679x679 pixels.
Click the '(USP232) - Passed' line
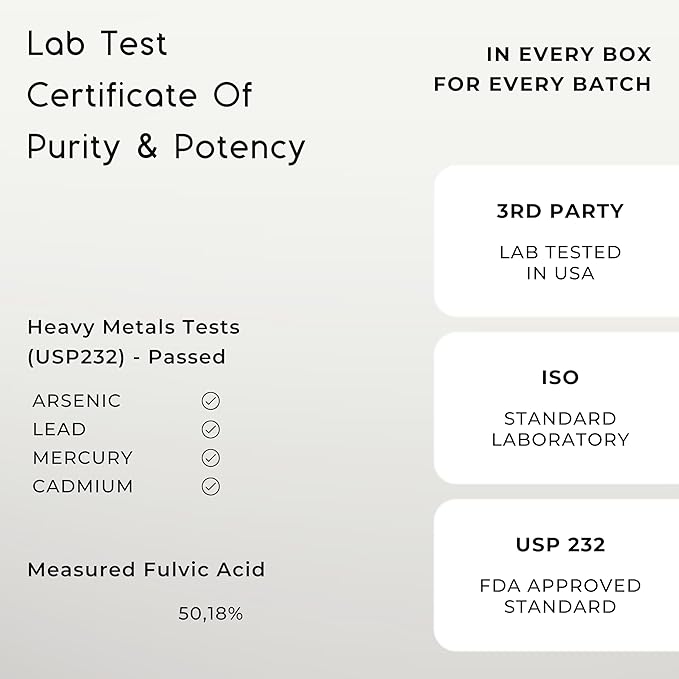[126, 357]
